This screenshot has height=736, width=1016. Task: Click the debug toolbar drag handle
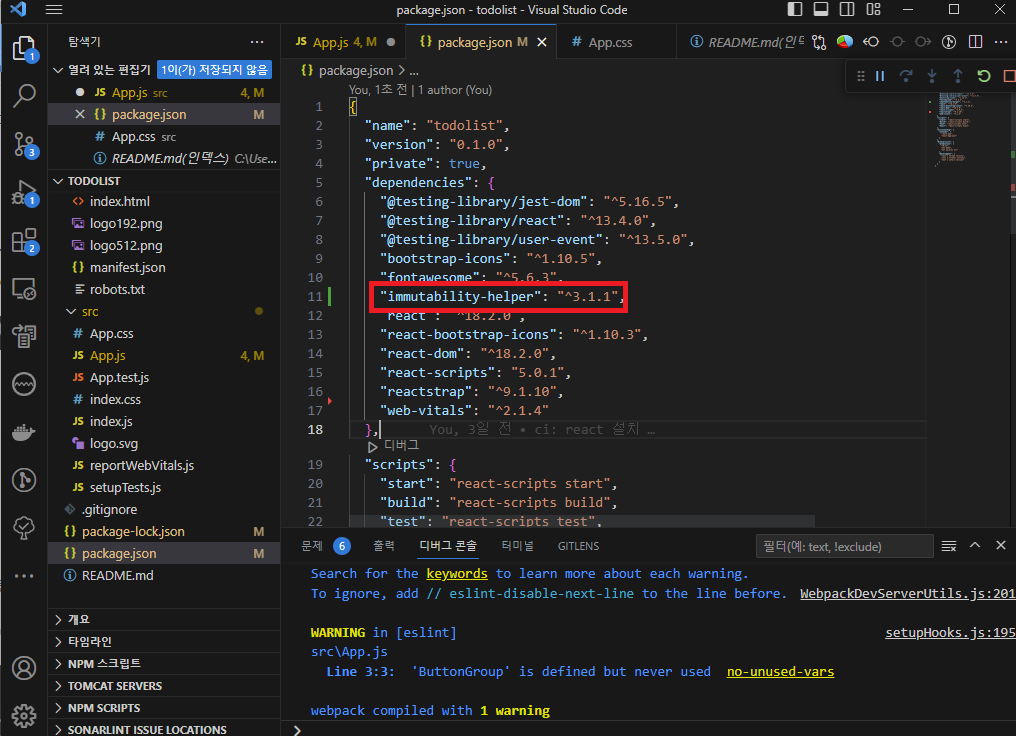click(x=860, y=76)
